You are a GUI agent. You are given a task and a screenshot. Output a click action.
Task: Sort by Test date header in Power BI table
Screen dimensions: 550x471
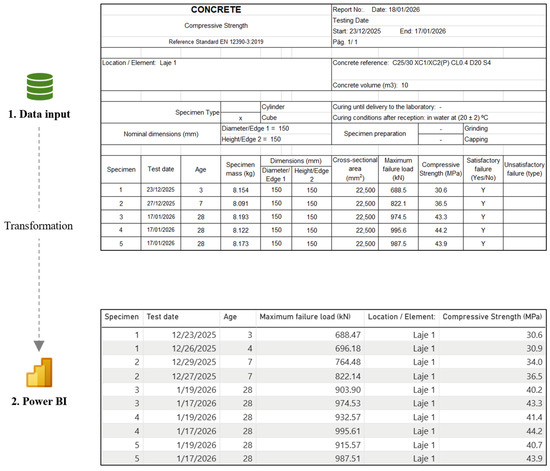pyautogui.click(x=162, y=317)
